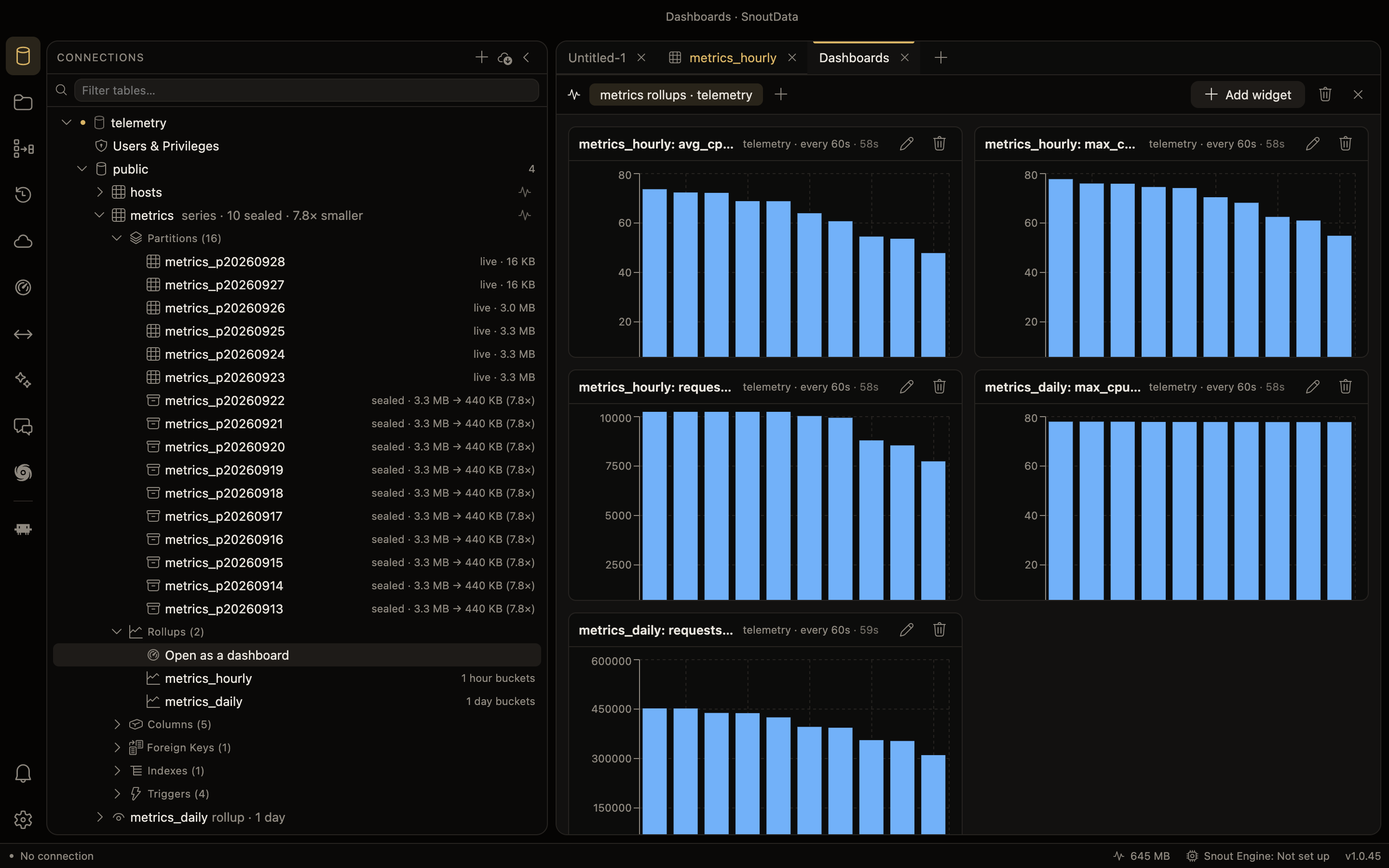The image size is (1389, 868).
Task: Select the metrics_p20260922 sealed partition
Action: 297,400
